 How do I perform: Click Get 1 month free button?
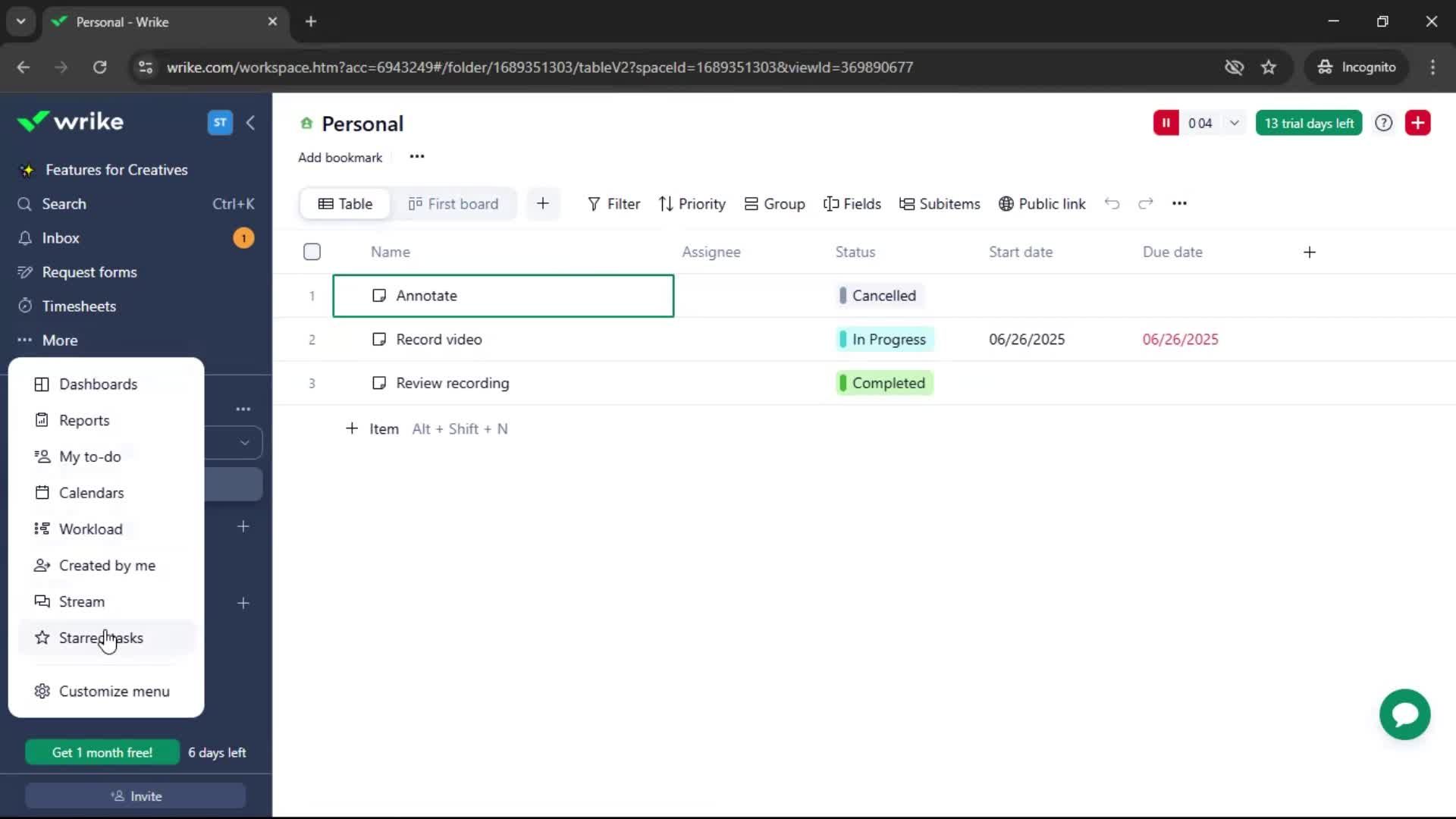click(x=102, y=752)
